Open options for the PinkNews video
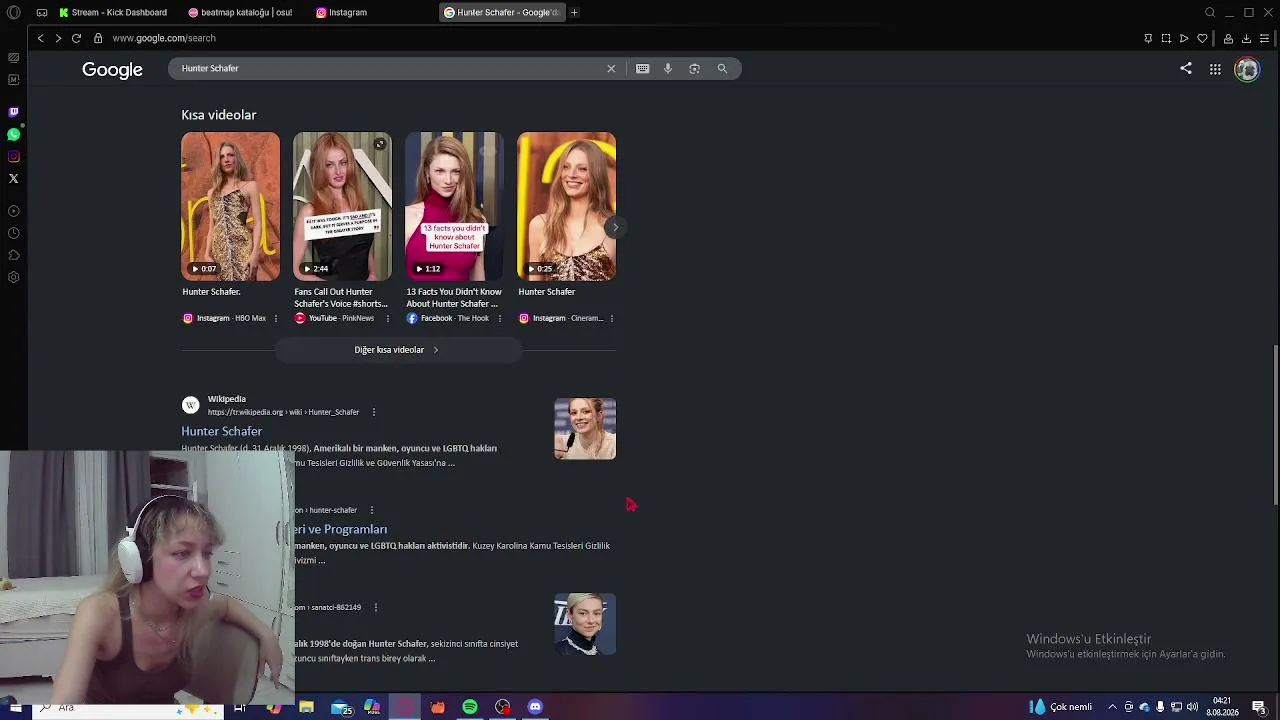Image resolution: width=1280 pixels, height=720 pixels. (387, 318)
